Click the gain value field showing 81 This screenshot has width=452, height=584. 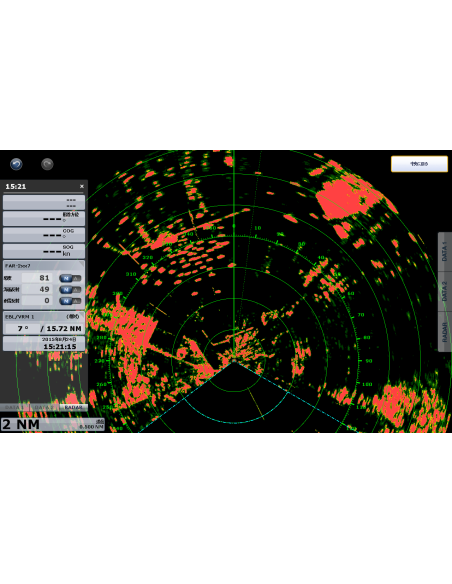point(38,278)
